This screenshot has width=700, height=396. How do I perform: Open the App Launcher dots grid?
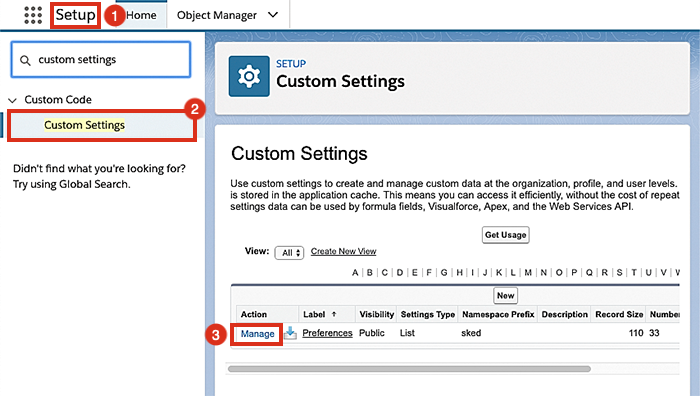(33, 15)
